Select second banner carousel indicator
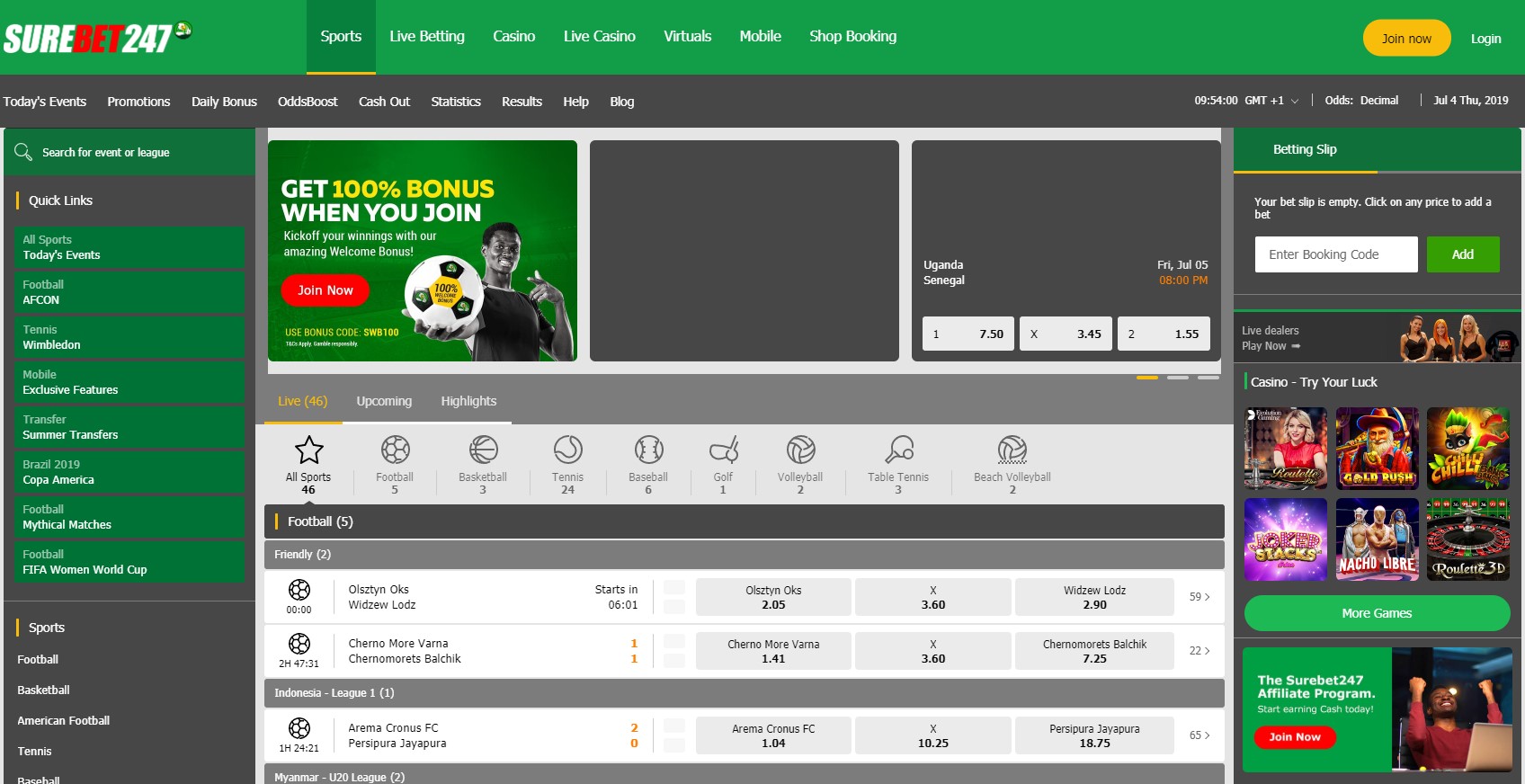Viewport: 1525px width, 784px height. (1178, 378)
